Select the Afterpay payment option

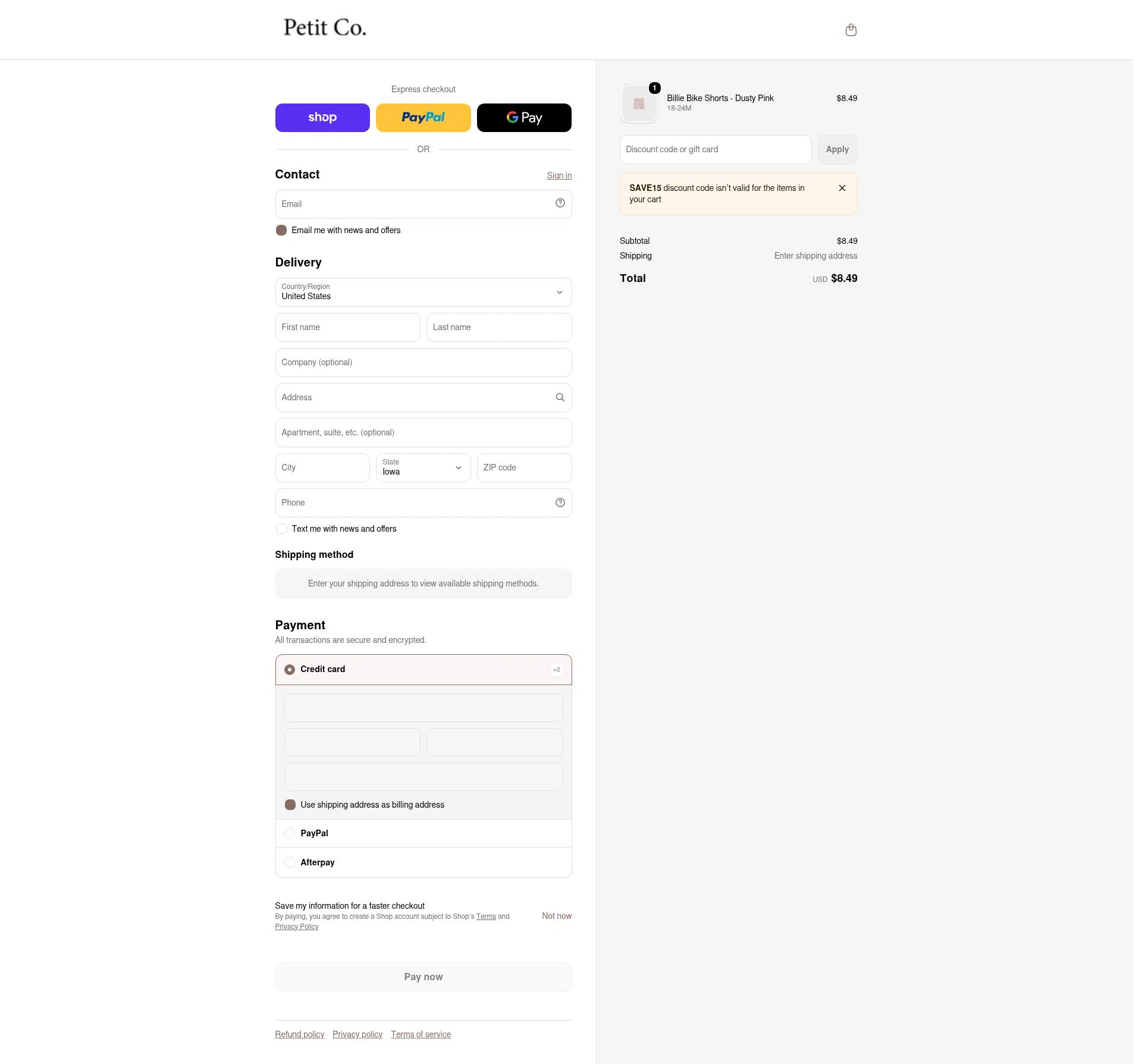pos(423,862)
